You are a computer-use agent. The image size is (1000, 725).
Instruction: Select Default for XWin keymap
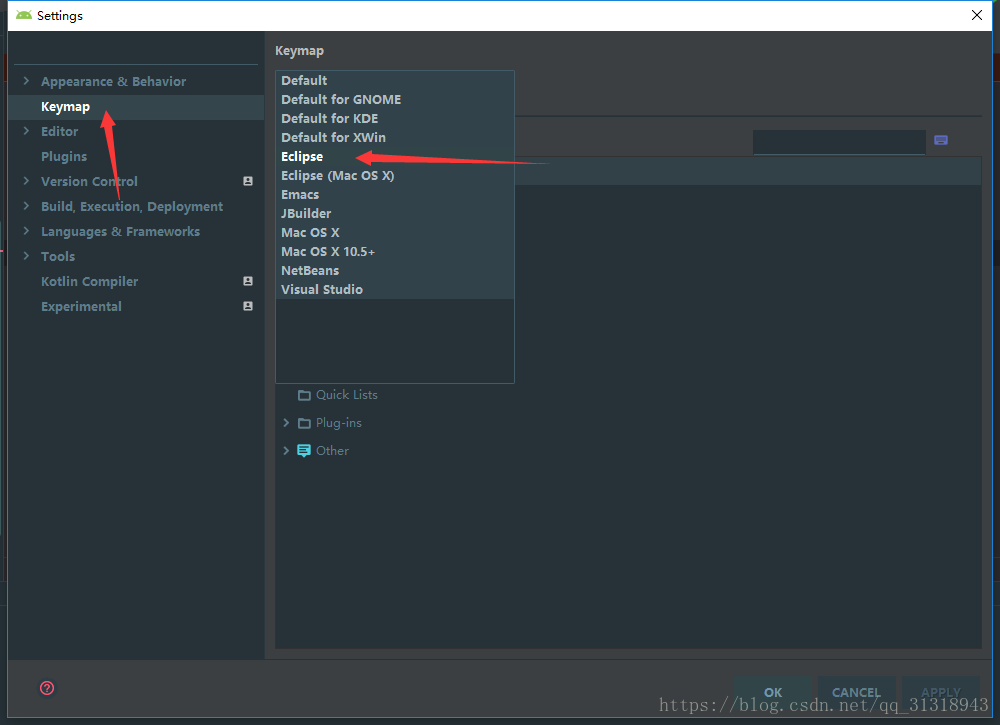pyautogui.click(x=395, y=138)
